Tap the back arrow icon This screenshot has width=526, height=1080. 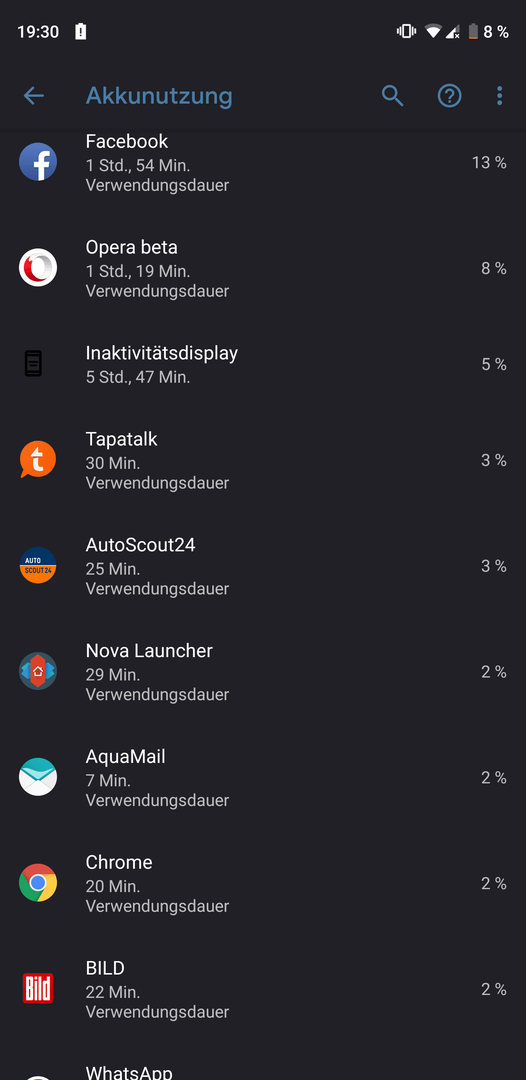click(34, 96)
